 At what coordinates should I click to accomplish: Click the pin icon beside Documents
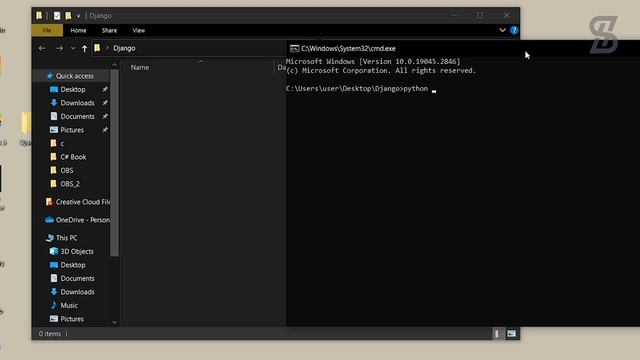click(105, 116)
